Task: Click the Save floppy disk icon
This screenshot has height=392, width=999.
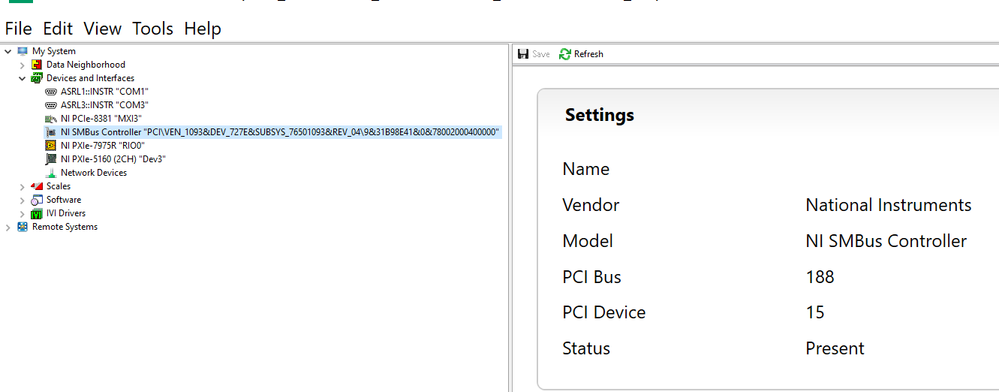Action: click(523, 54)
